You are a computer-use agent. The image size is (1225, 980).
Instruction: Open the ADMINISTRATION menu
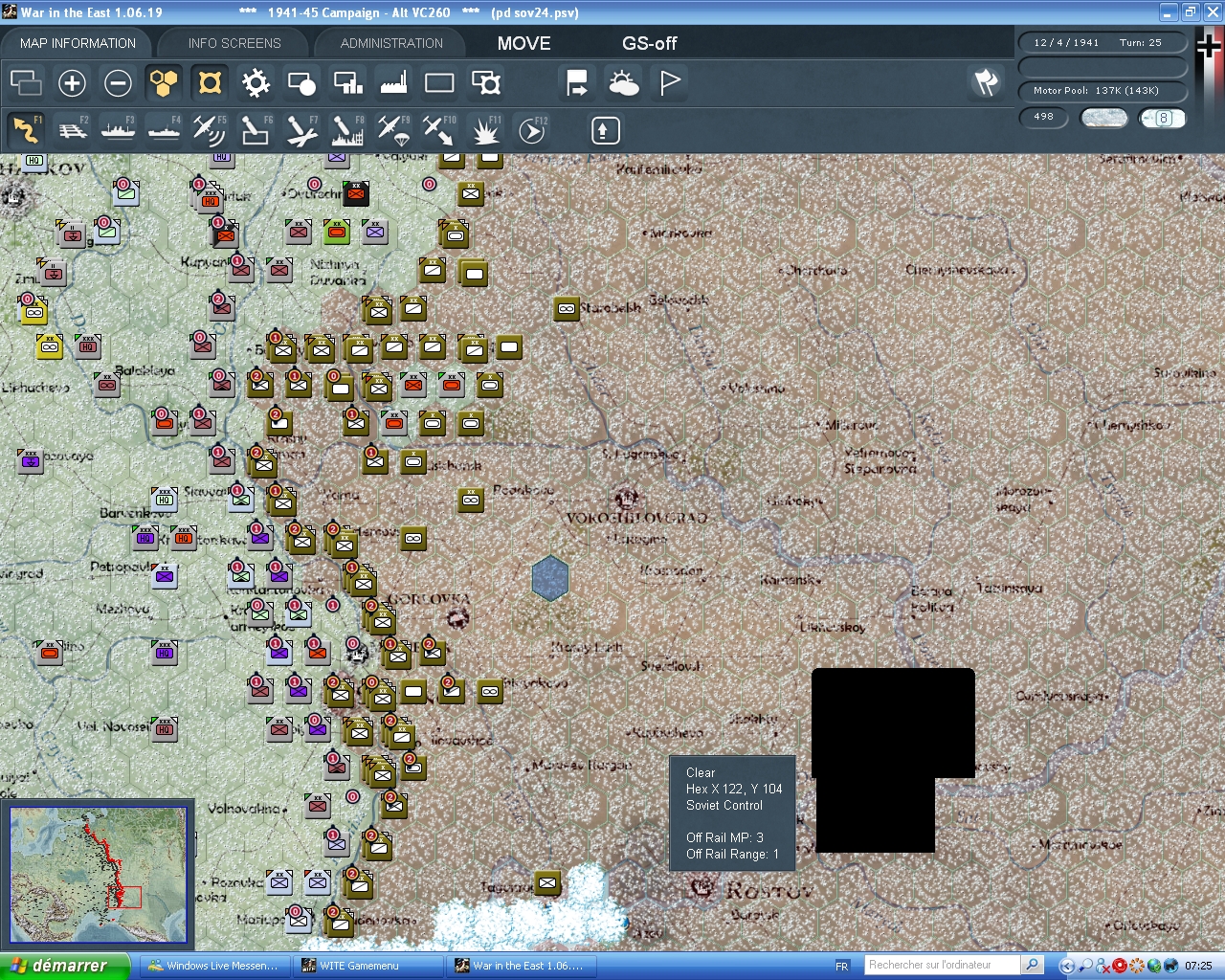tap(390, 42)
